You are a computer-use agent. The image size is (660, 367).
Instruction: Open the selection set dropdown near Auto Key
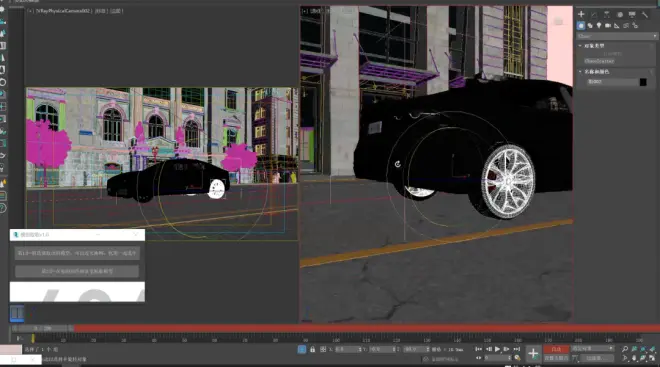[x=592, y=348]
